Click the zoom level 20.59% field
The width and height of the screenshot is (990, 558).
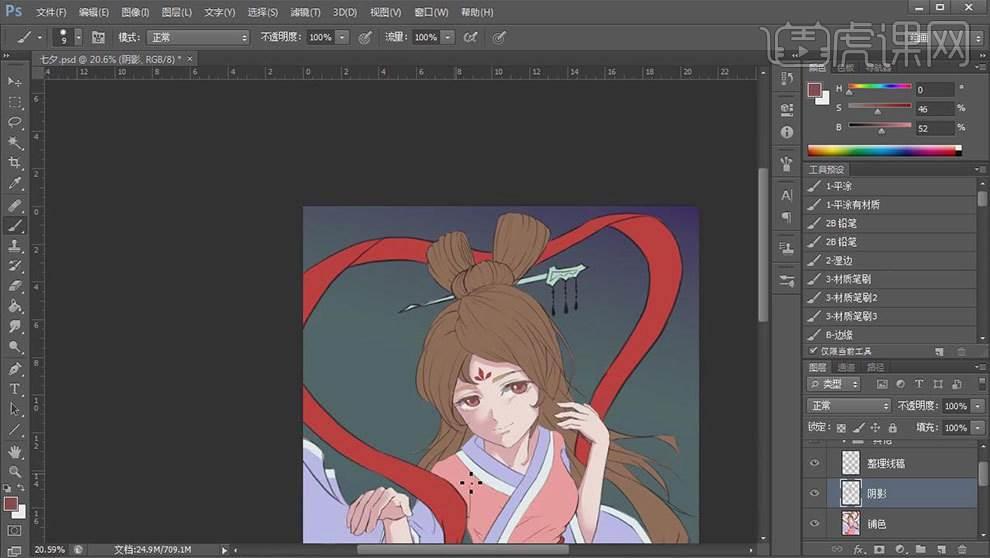point(49,549)
